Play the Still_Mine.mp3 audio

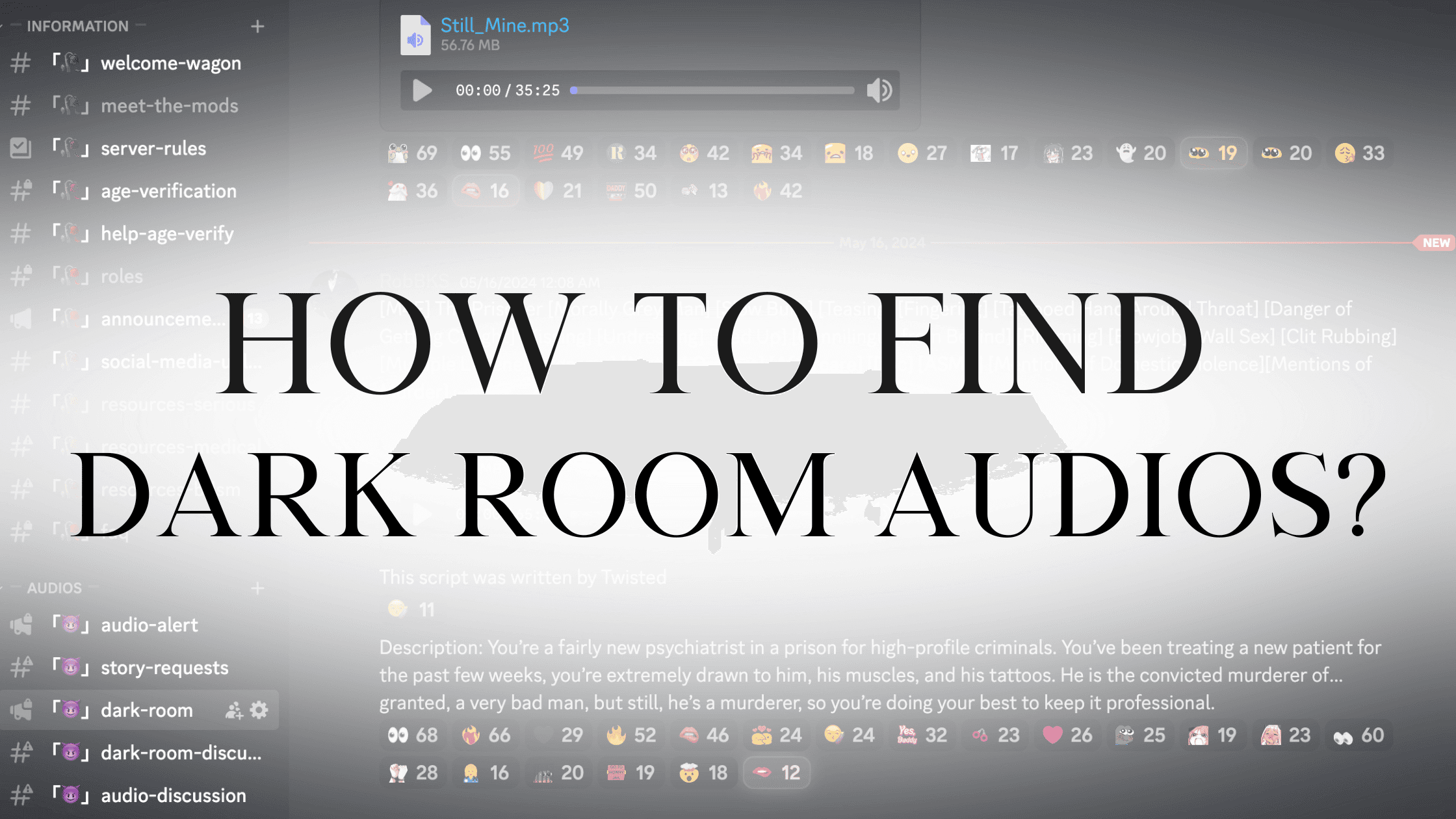(422, 90)
